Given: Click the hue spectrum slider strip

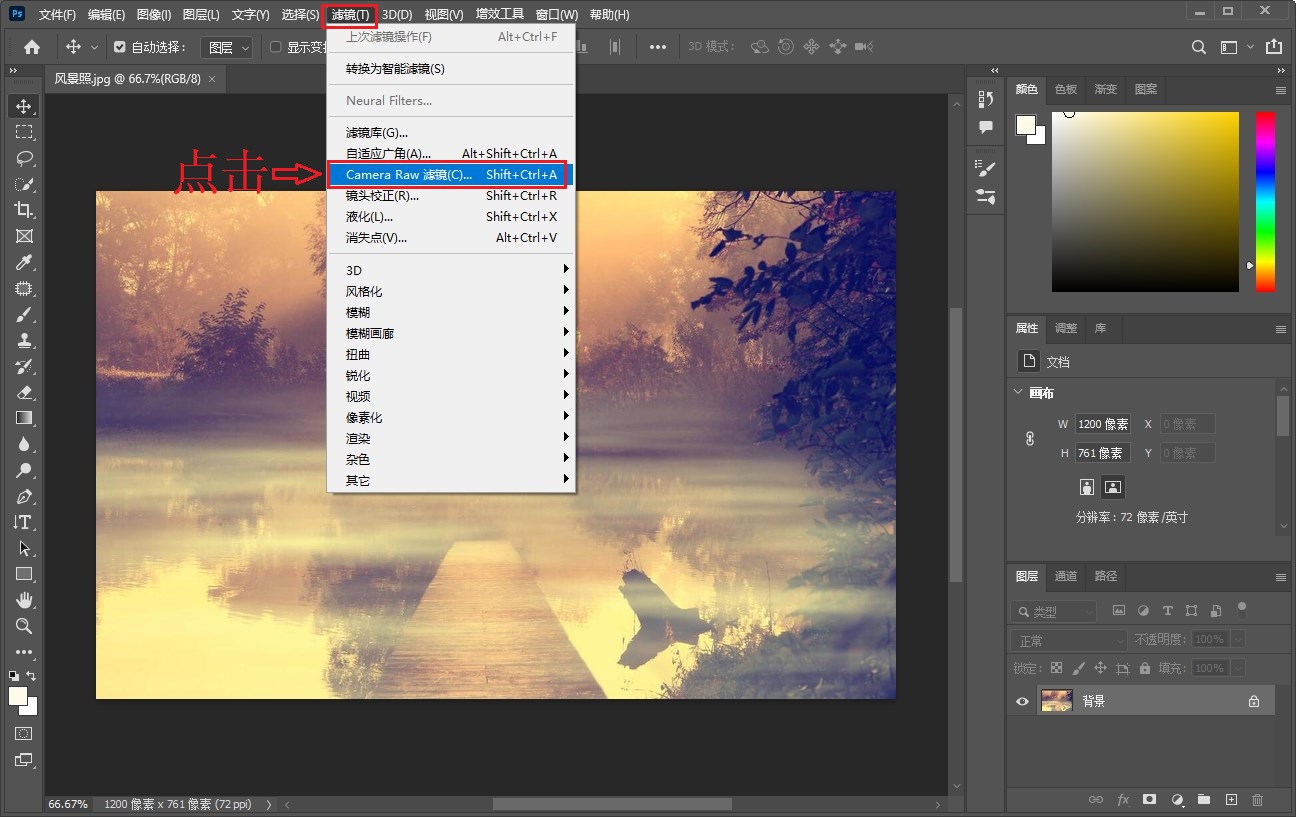Looking at the screenshot, I should point(1265,200).
